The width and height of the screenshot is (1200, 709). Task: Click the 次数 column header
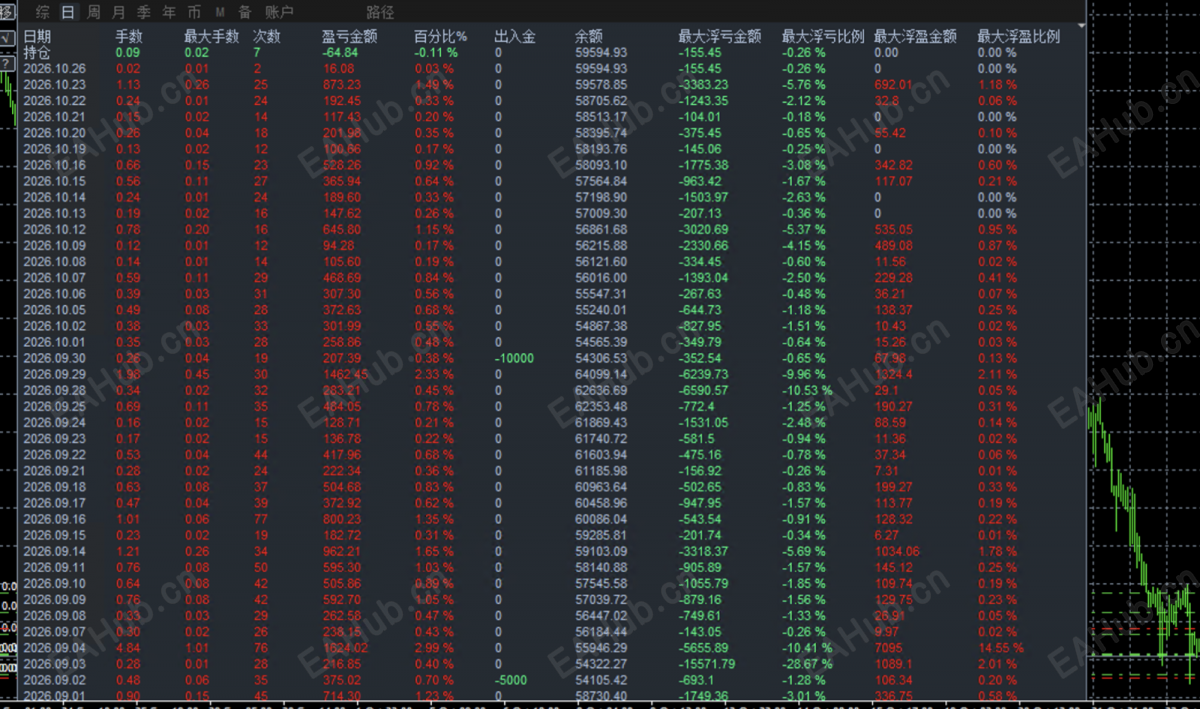tap(267, 36)
